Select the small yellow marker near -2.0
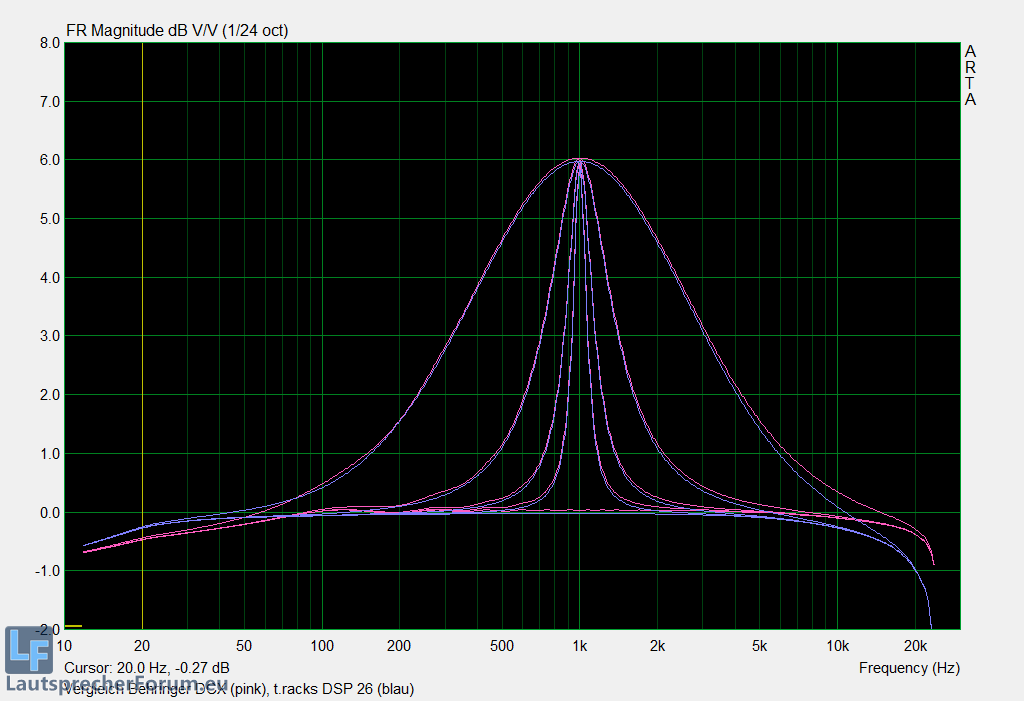The image size is (1024, 701). pyautogui.click(x=73, y=626)
